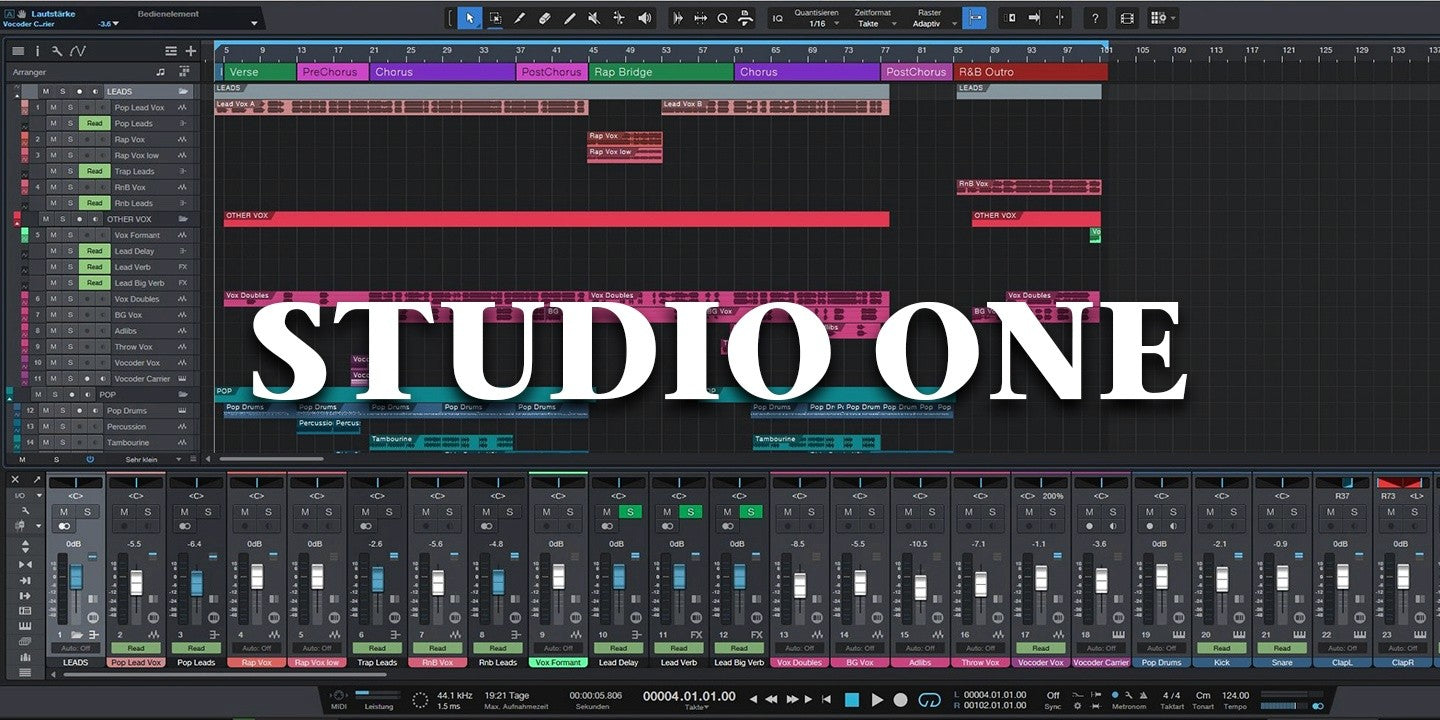
Task: Choose the Mute tool in the toolbar
Action: (x=594, y=18)
